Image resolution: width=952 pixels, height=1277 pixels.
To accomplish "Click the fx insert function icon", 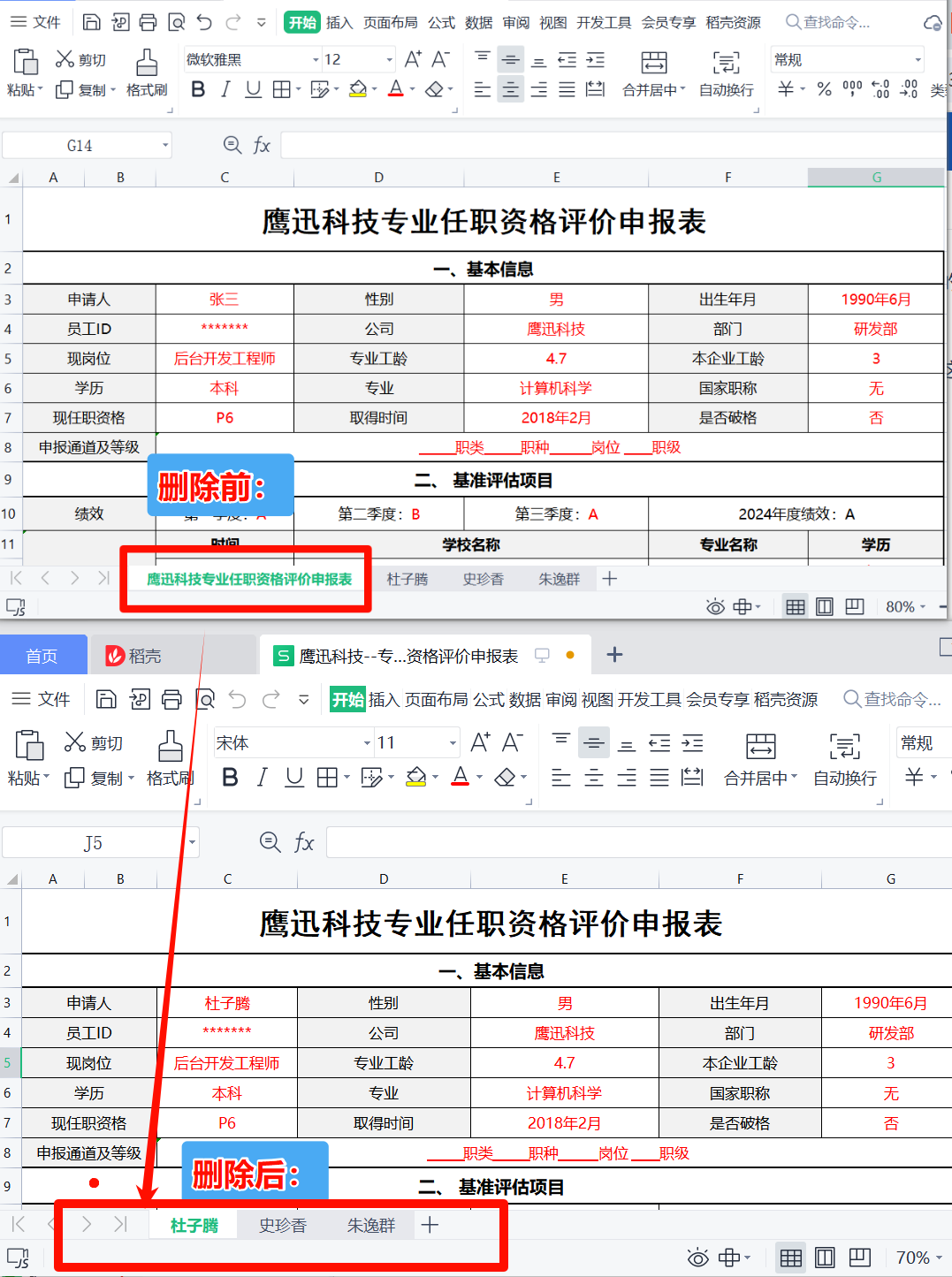I will tap(304, 842).
